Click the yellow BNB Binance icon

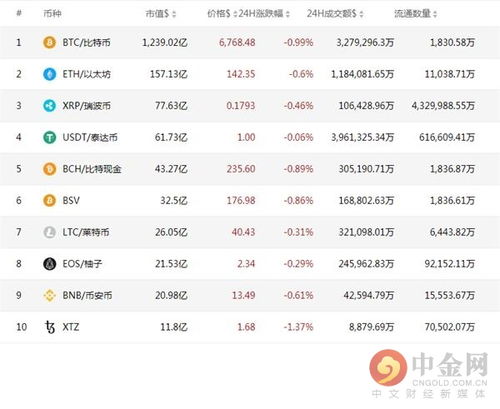pyautogui.click(x=49, y=295)
